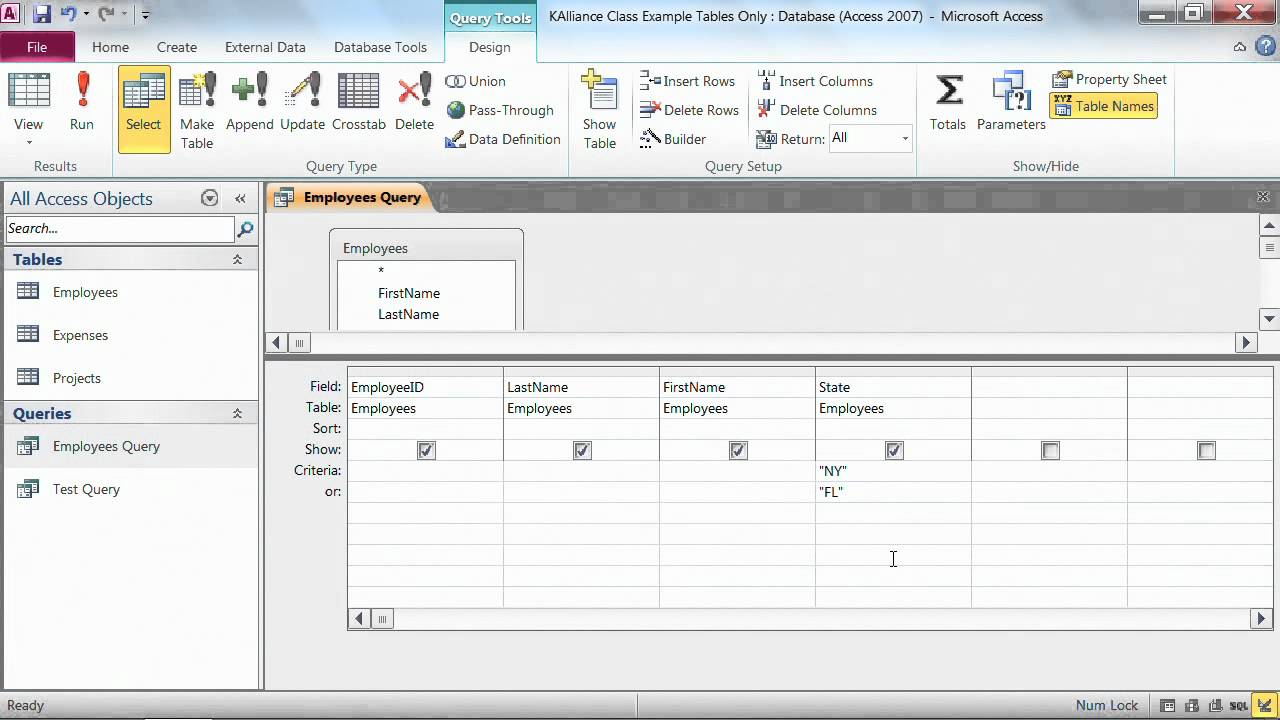The width and height of the screenshot is (1280, 720).
Task: Click the State field cell in grid
Action: pyautogui.click(x=893, y=387)
